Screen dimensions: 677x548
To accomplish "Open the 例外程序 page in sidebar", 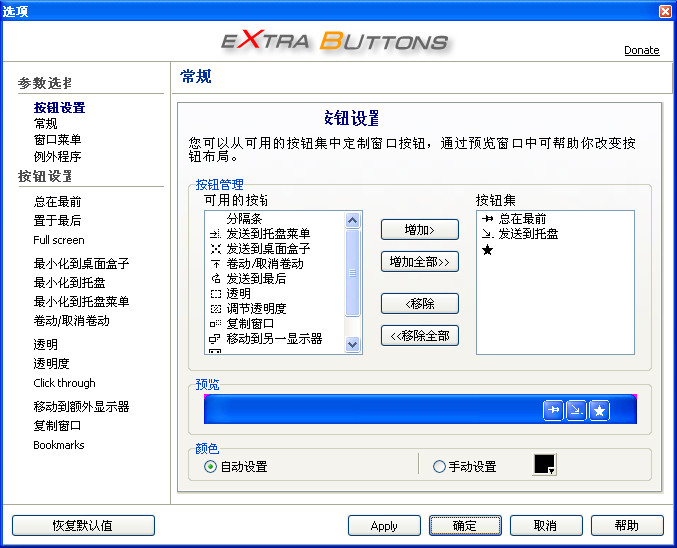I will point(57,156).
